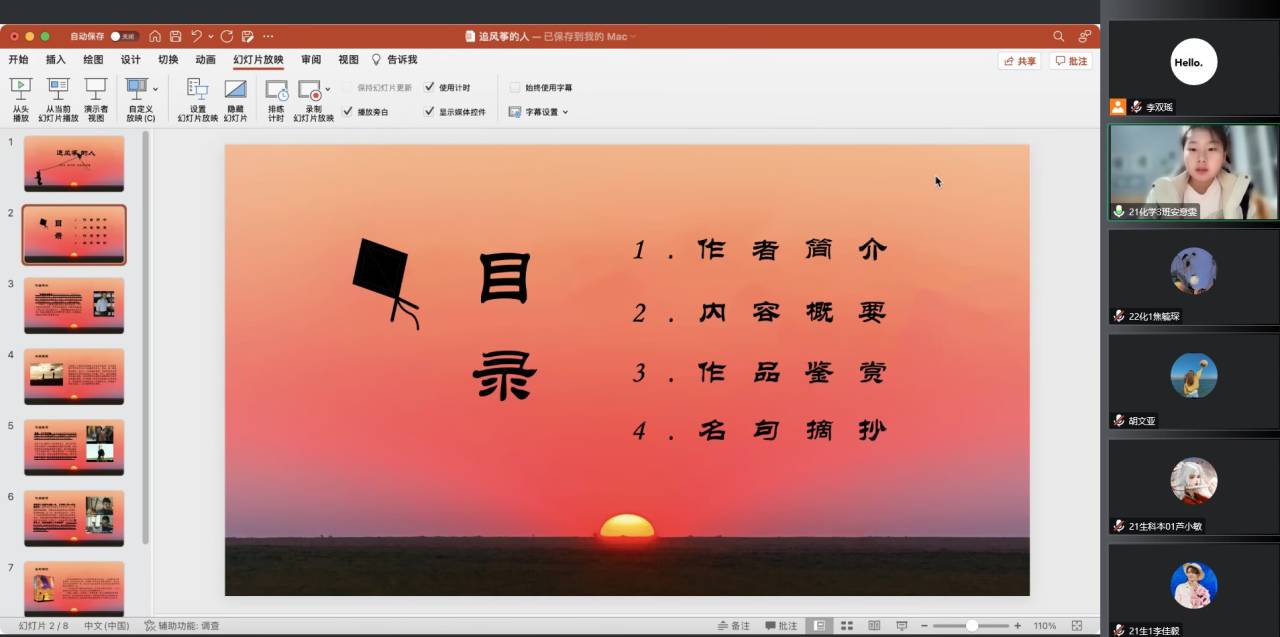
Task: Toggle the AutoSave (自动保存) switch
Action: click(122, 36)
